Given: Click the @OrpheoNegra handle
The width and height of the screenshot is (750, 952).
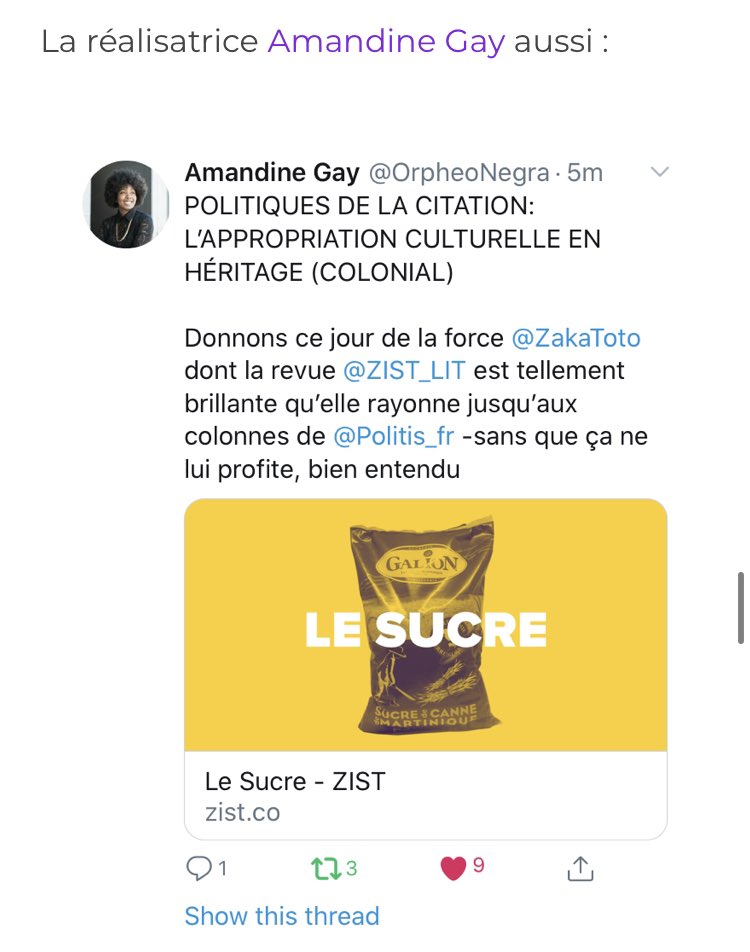Looking at the screenshot, I should pyautogui.click(x=459, y=173).
